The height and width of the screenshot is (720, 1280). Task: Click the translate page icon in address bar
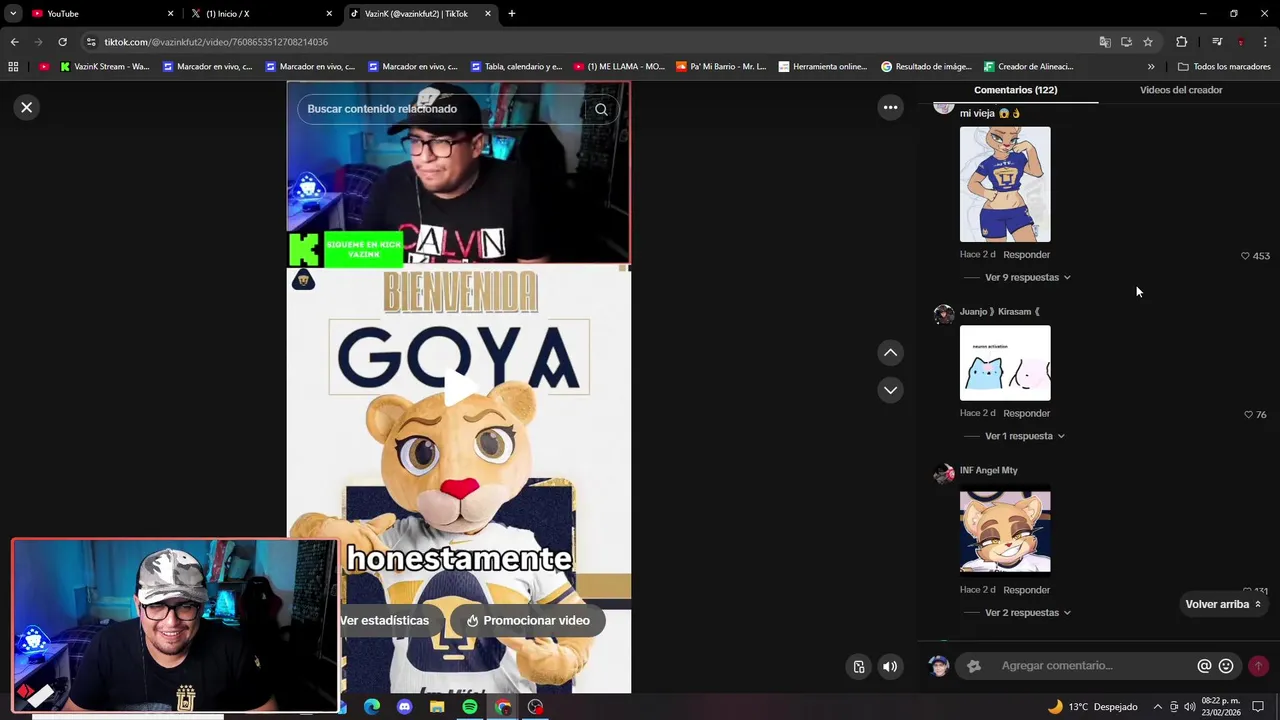1105,42
